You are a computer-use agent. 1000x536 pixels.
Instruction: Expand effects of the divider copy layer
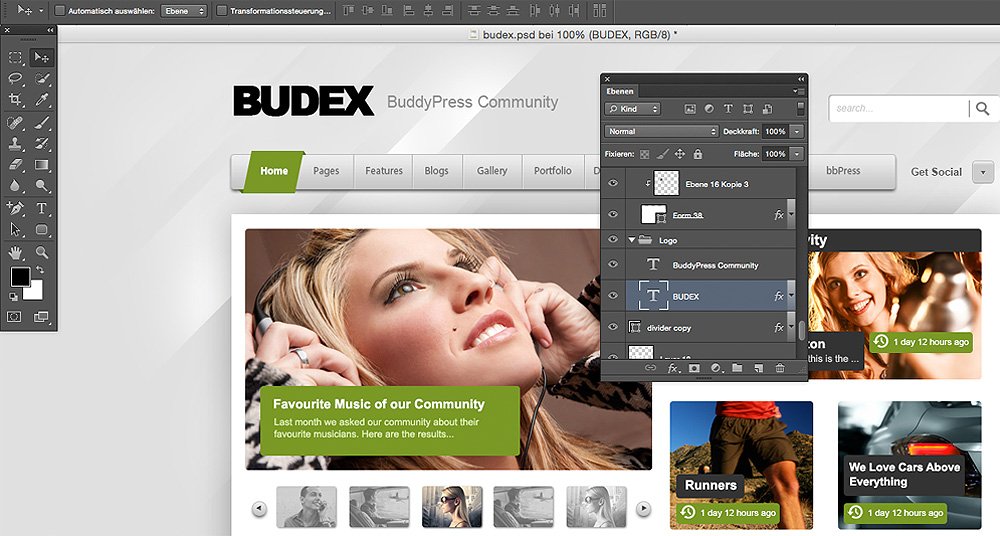click(x=791, y=327)
